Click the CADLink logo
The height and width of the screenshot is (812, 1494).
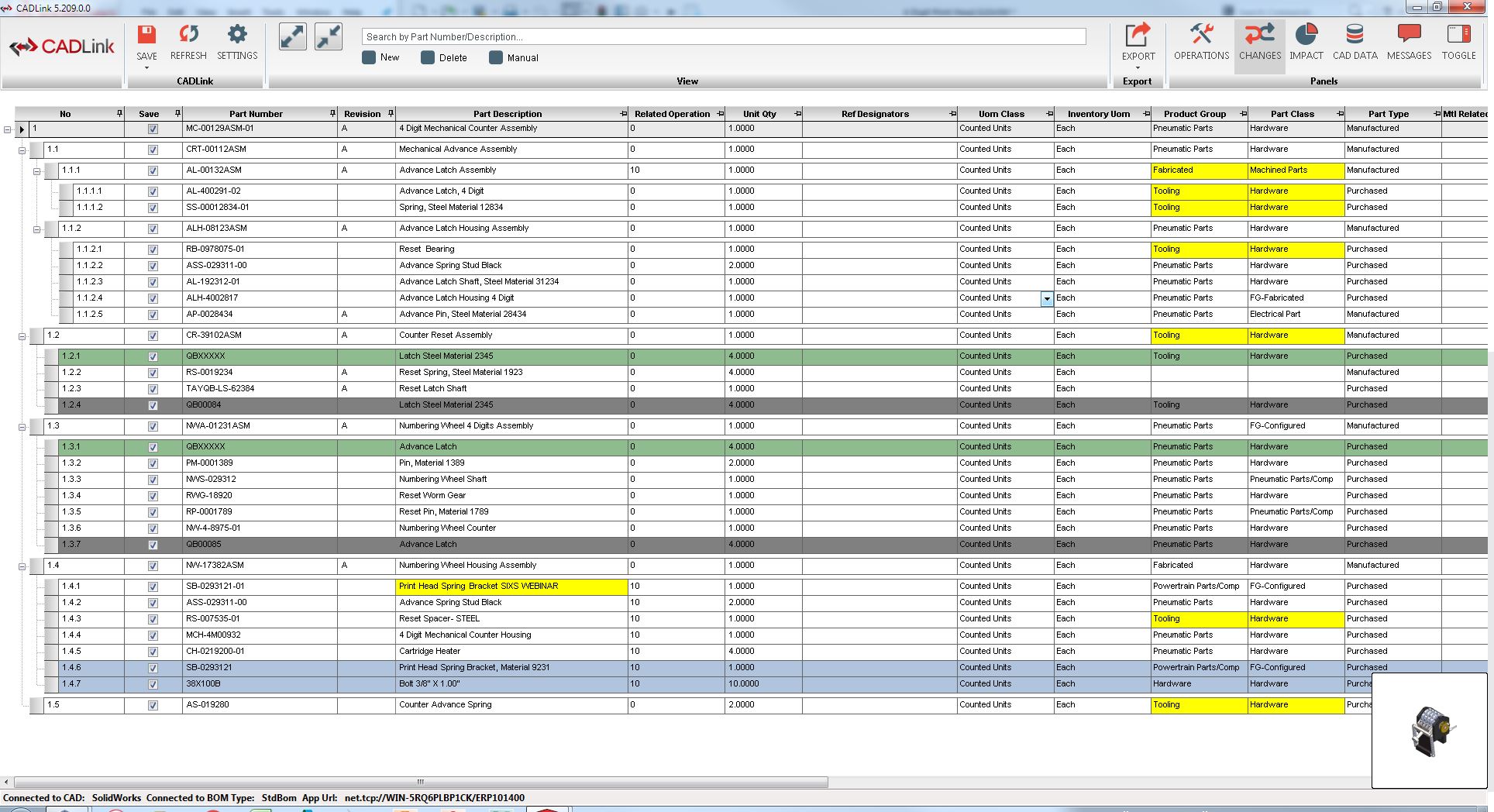point(61,47)
